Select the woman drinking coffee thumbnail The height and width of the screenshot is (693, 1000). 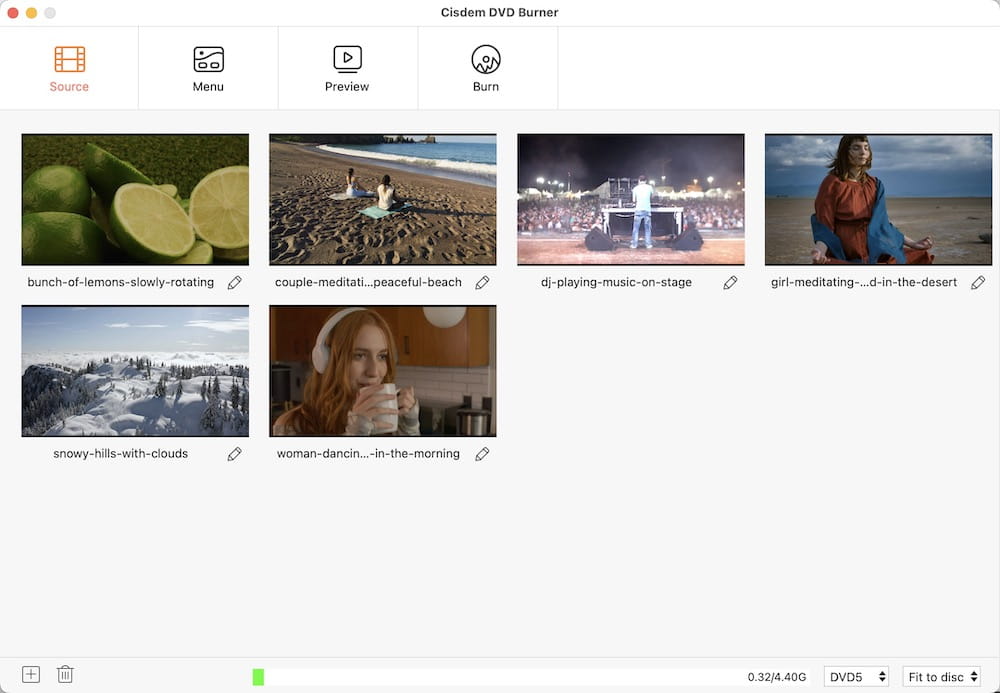[383, 371]
